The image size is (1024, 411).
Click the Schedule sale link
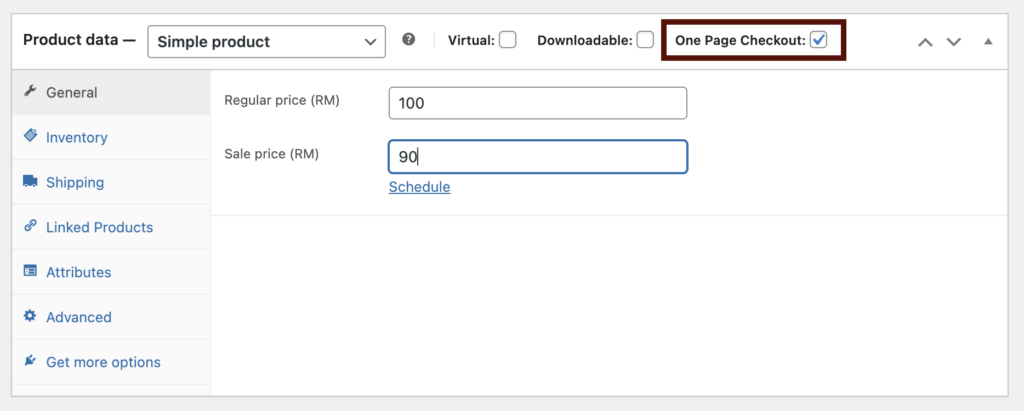[x=419, y=187]
